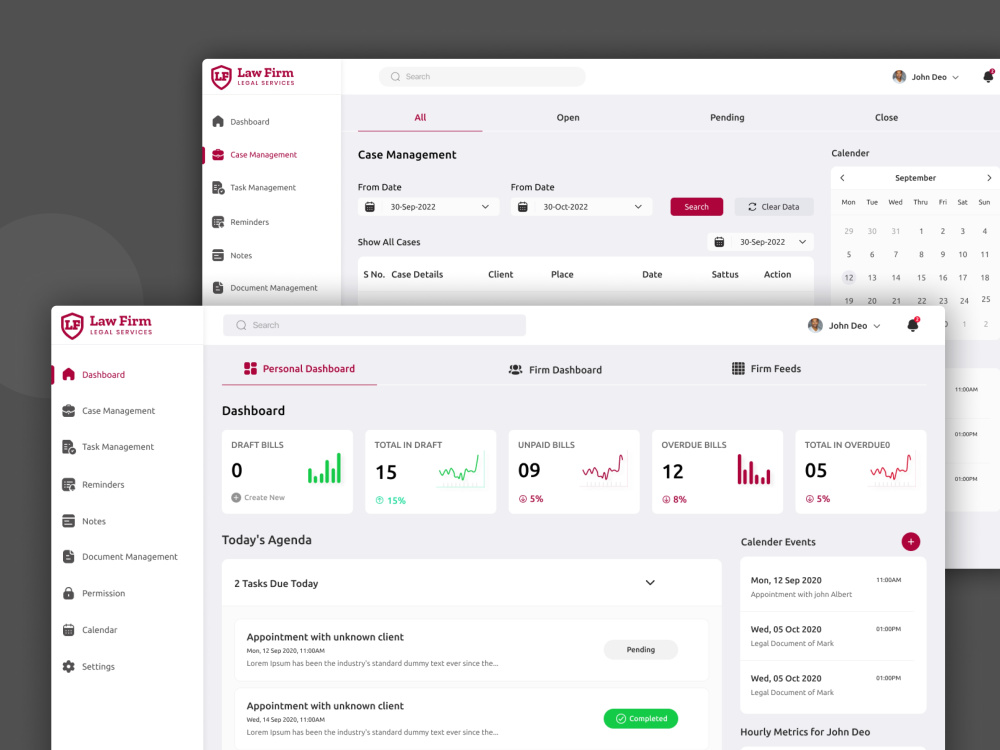The width and height of the screenshot is (1000, 750).
Task: Switch to Firm Feeds tab
Action: [x=766, y=369]
